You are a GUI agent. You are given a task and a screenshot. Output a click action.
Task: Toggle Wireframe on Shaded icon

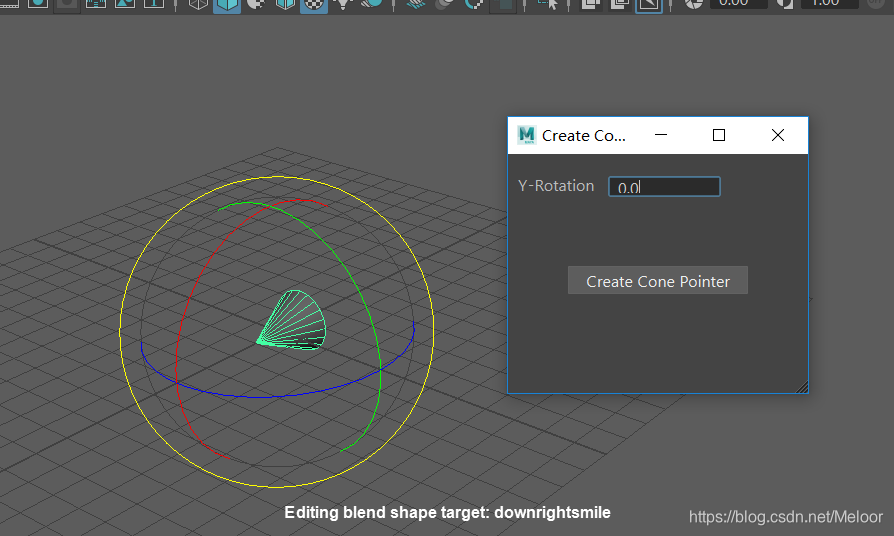coord(285,4)
